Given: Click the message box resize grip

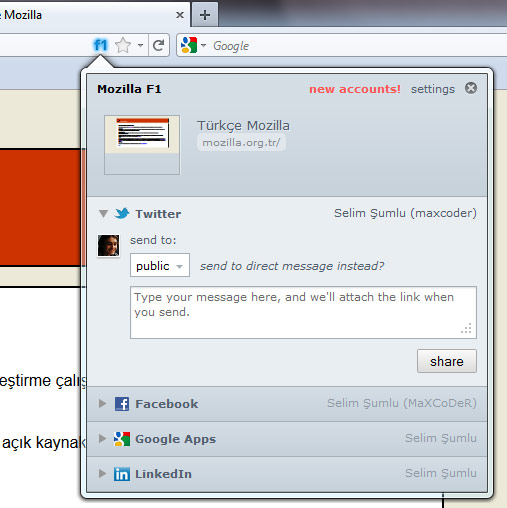Looking at the screenshot, I should coord(467,329).
